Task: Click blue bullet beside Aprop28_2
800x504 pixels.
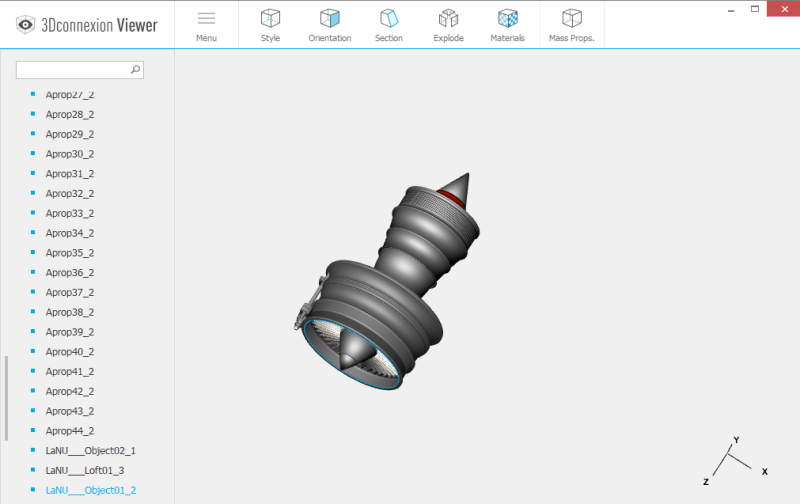Action: [33, 113]
